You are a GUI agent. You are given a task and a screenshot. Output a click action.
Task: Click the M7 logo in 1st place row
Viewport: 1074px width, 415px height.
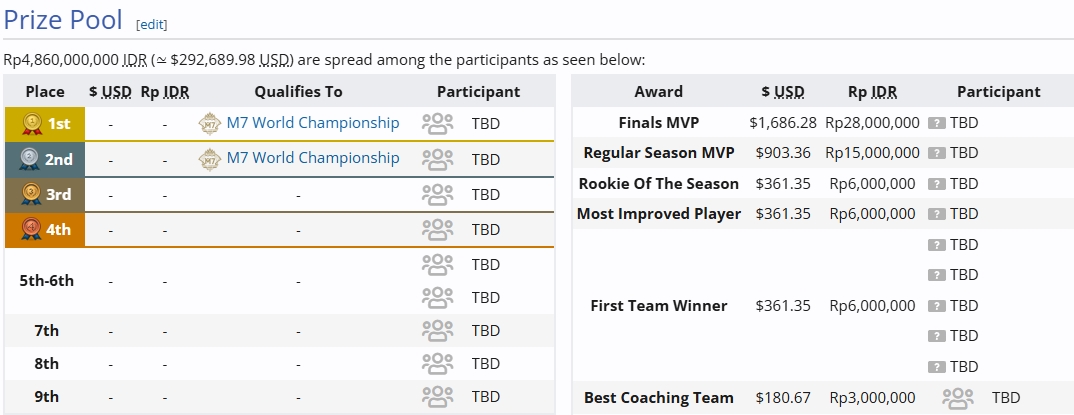[x=209, y=124]
